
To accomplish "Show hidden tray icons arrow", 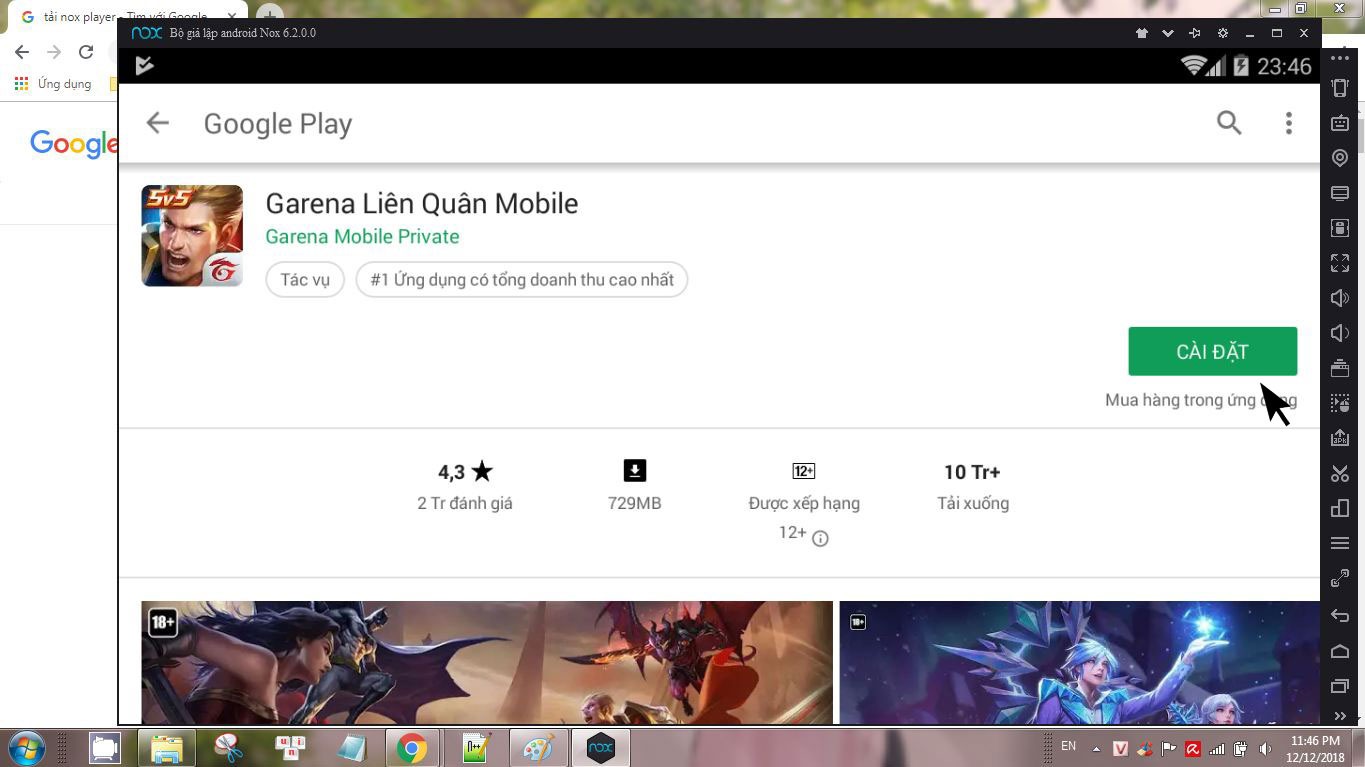I will (1097, 748).
